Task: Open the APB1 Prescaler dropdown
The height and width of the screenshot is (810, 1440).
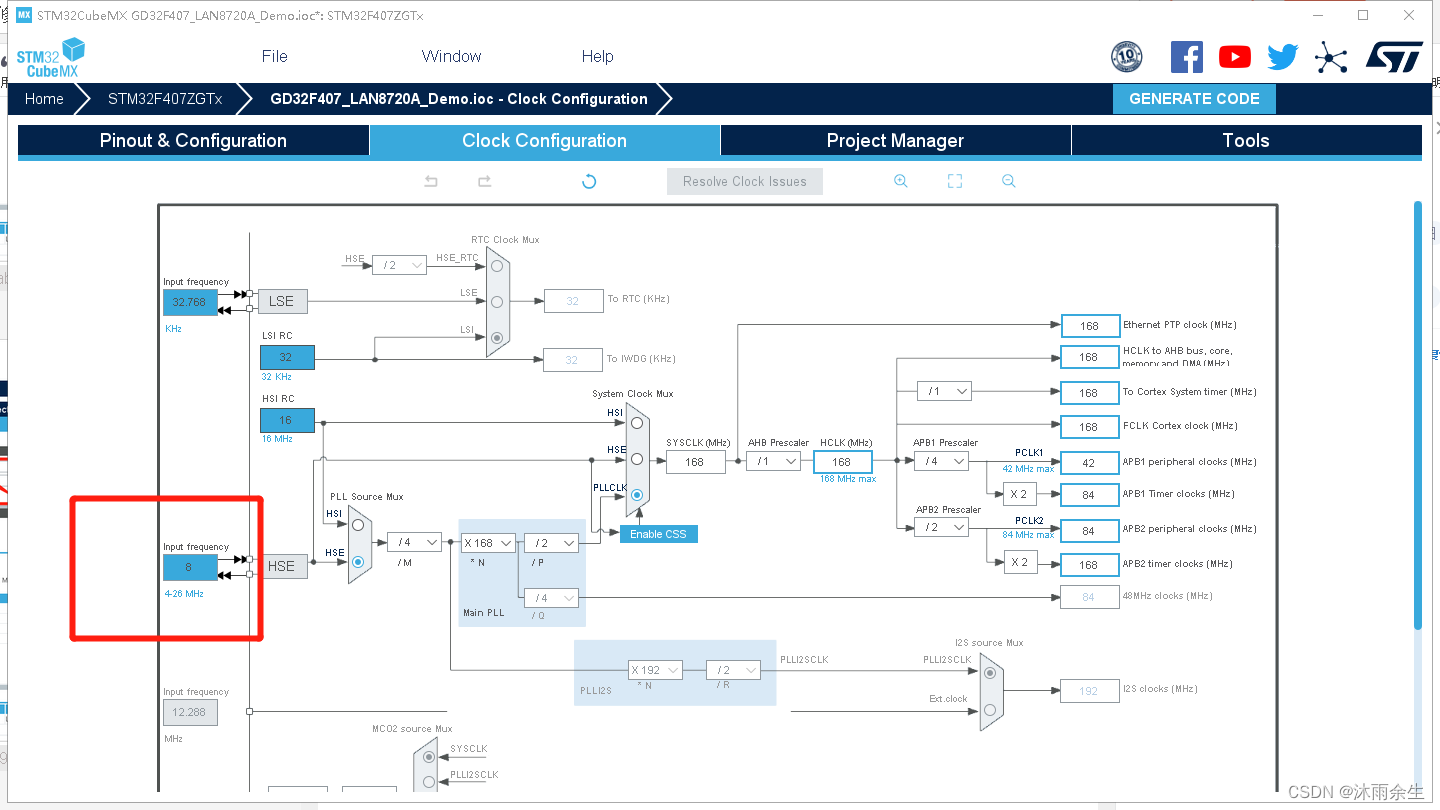Action: (x=942, y=461)
